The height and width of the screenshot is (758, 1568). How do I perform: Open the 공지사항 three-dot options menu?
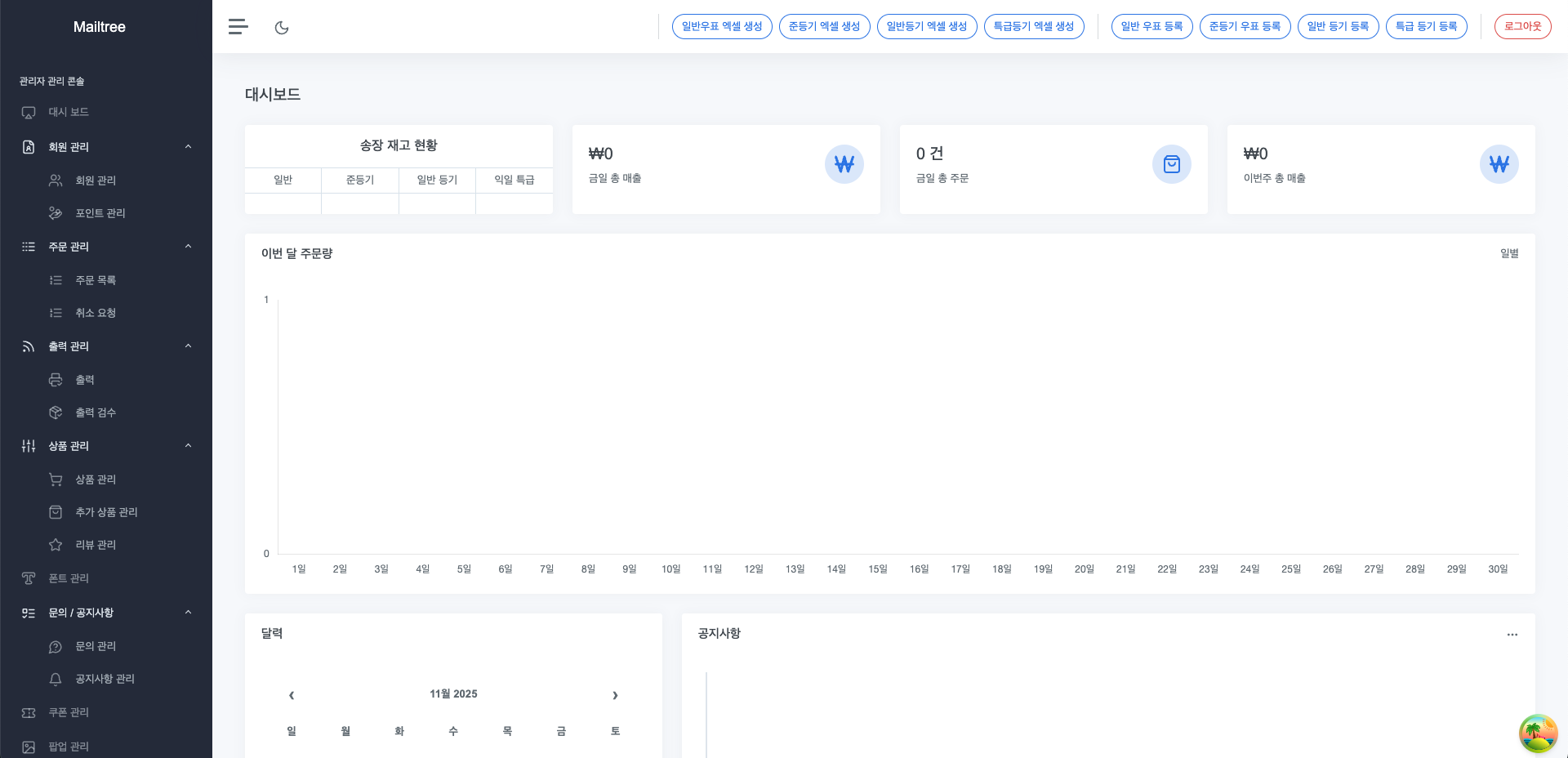[1512, 635]
